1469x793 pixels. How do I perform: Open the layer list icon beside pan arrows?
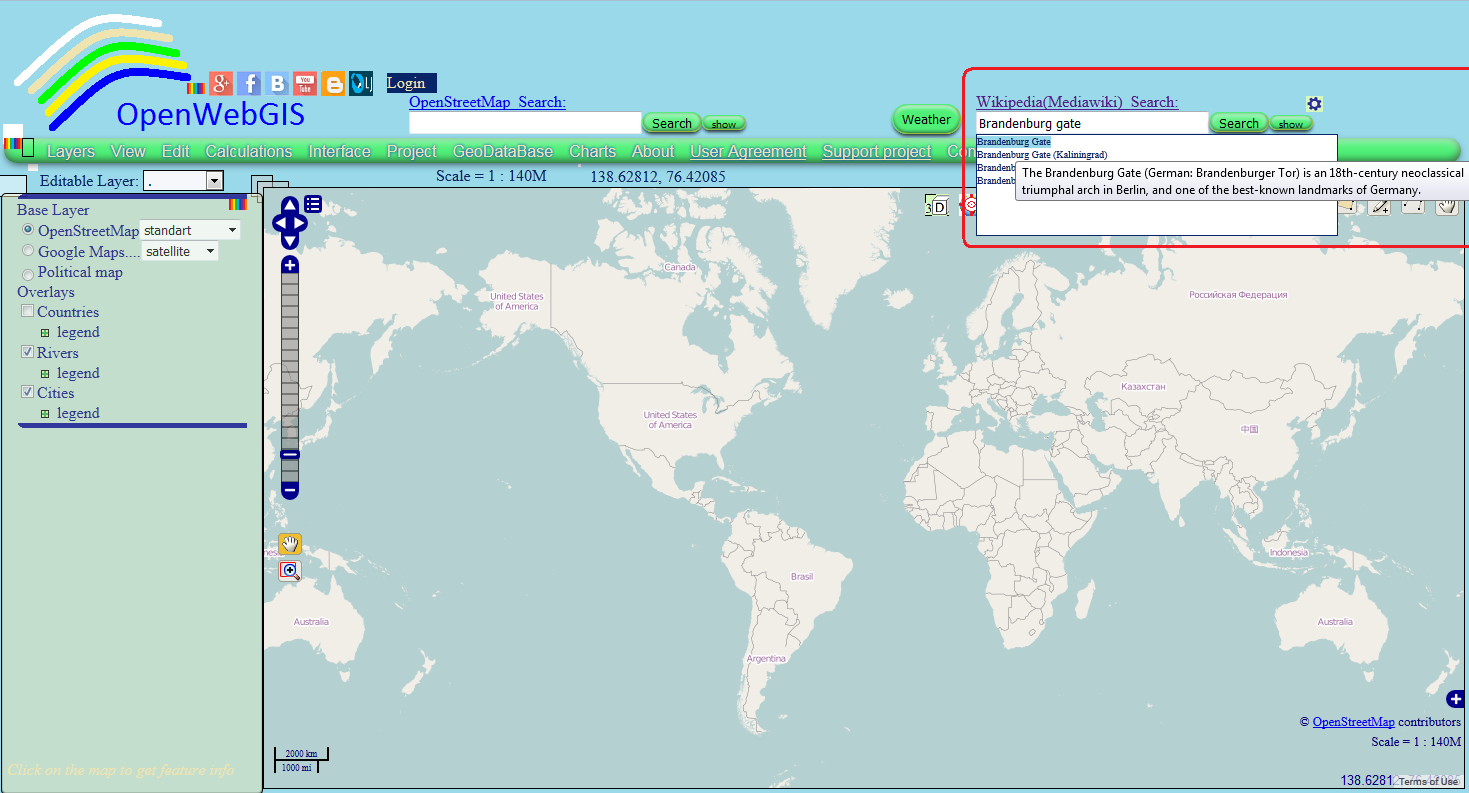[x=313, y=203]
